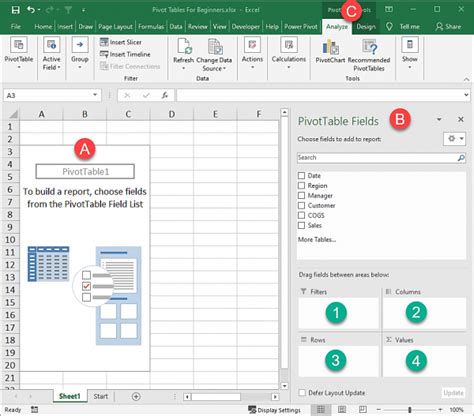Expand the formula bar

click(x=466, y=95)
